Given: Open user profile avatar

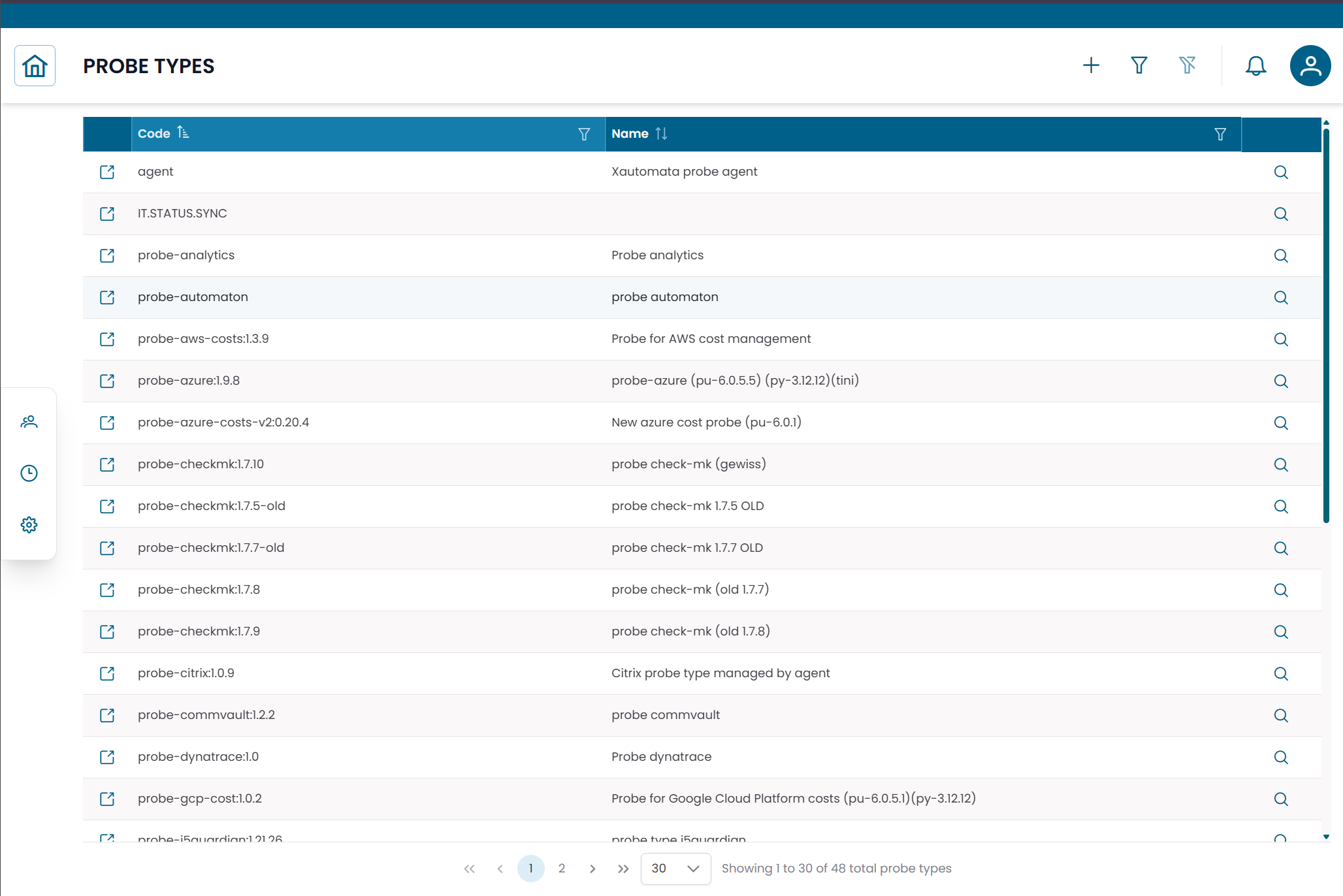Looking at the screenshot, I should point(1310,65).
